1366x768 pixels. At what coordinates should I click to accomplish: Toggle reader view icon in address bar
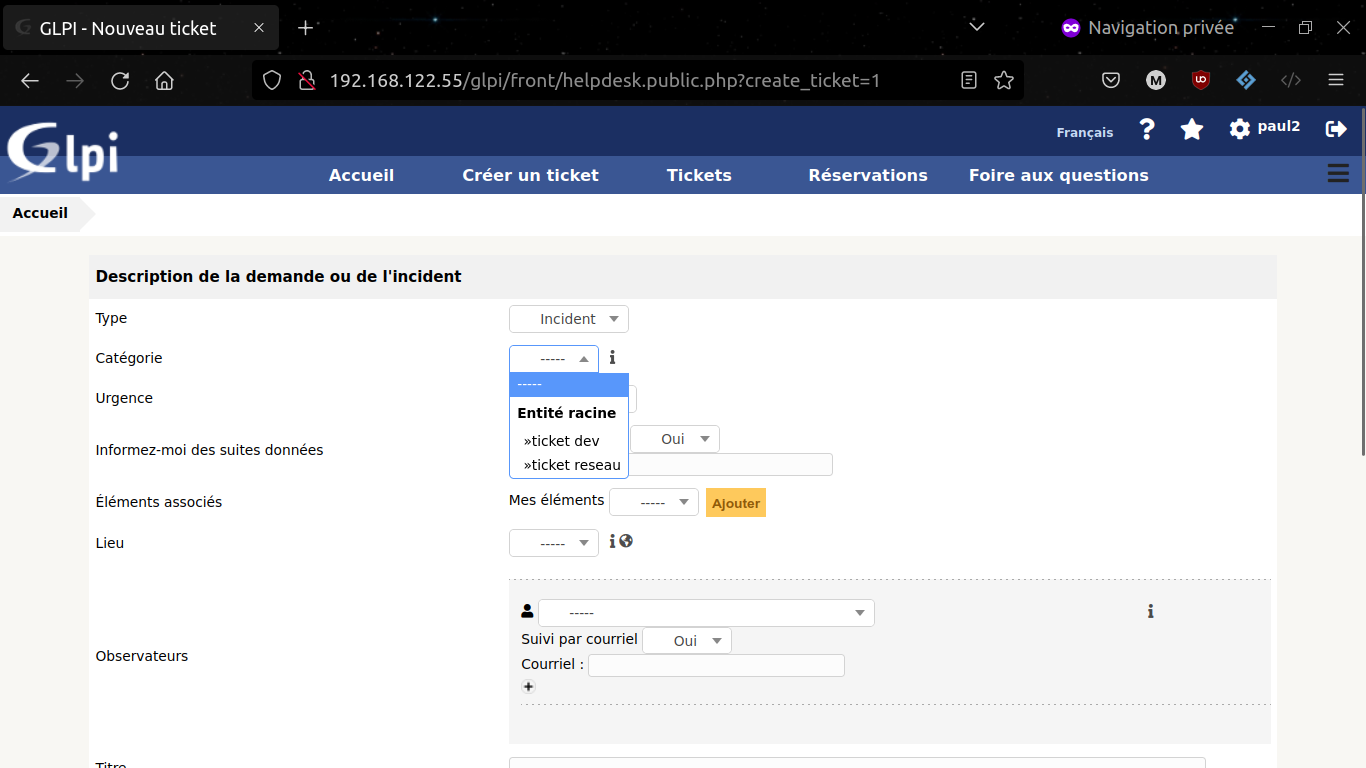click(x=968, y=81)
